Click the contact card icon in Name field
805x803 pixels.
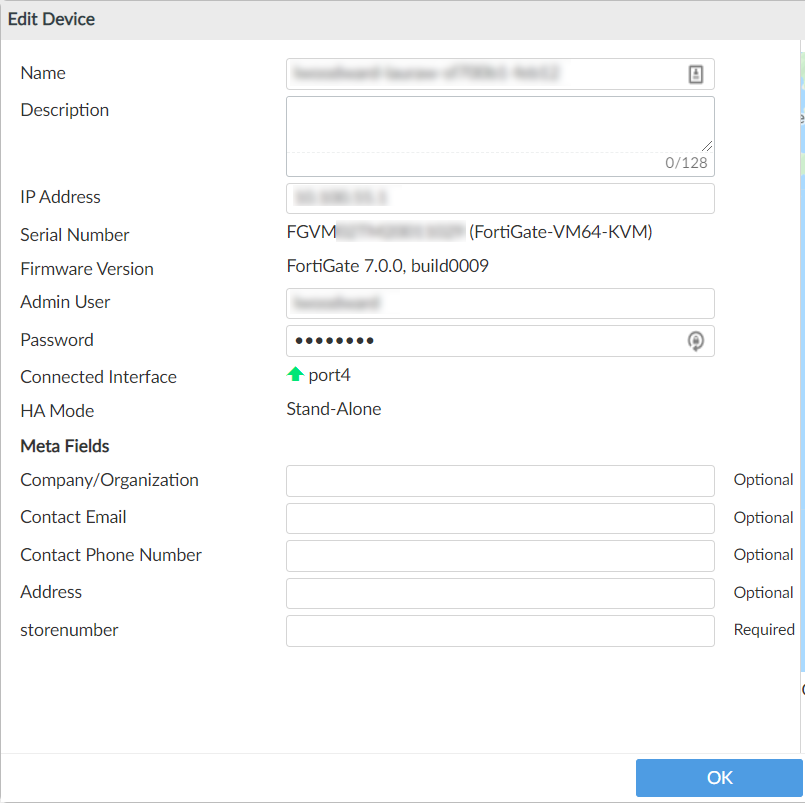[697, 74]
